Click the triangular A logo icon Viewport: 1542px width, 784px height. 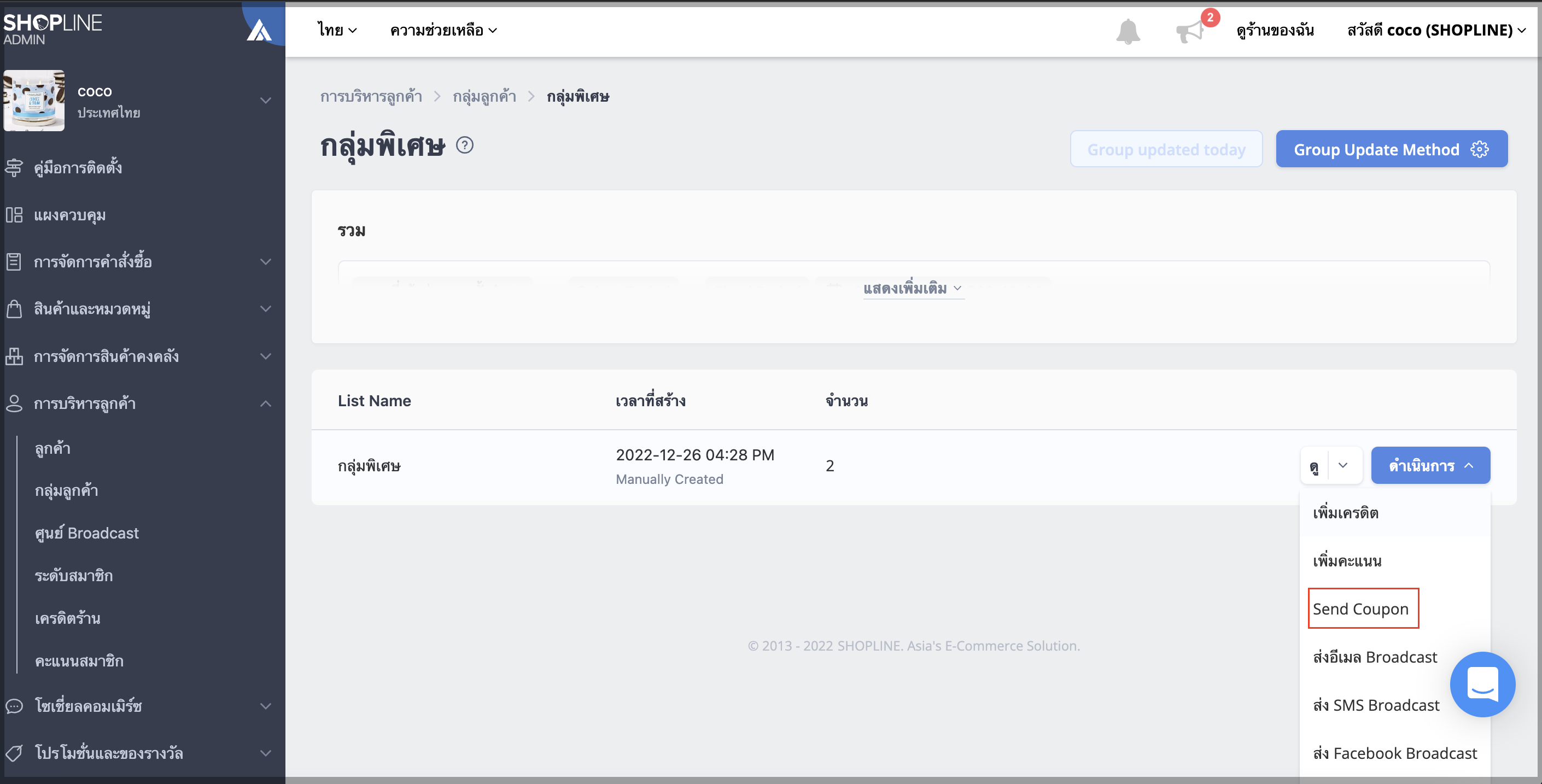(259, 30)
